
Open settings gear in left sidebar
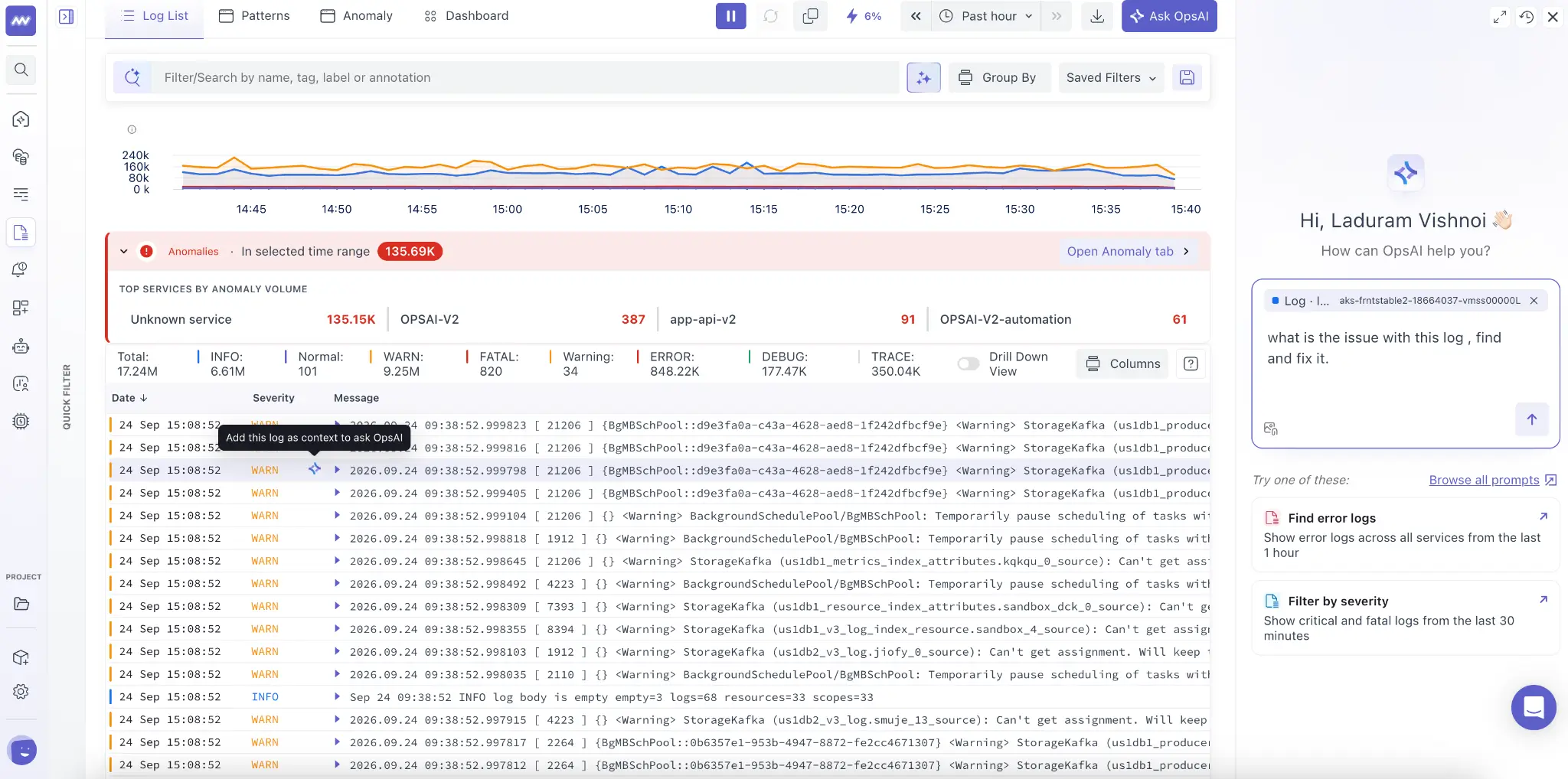click(x=21, y=692)
